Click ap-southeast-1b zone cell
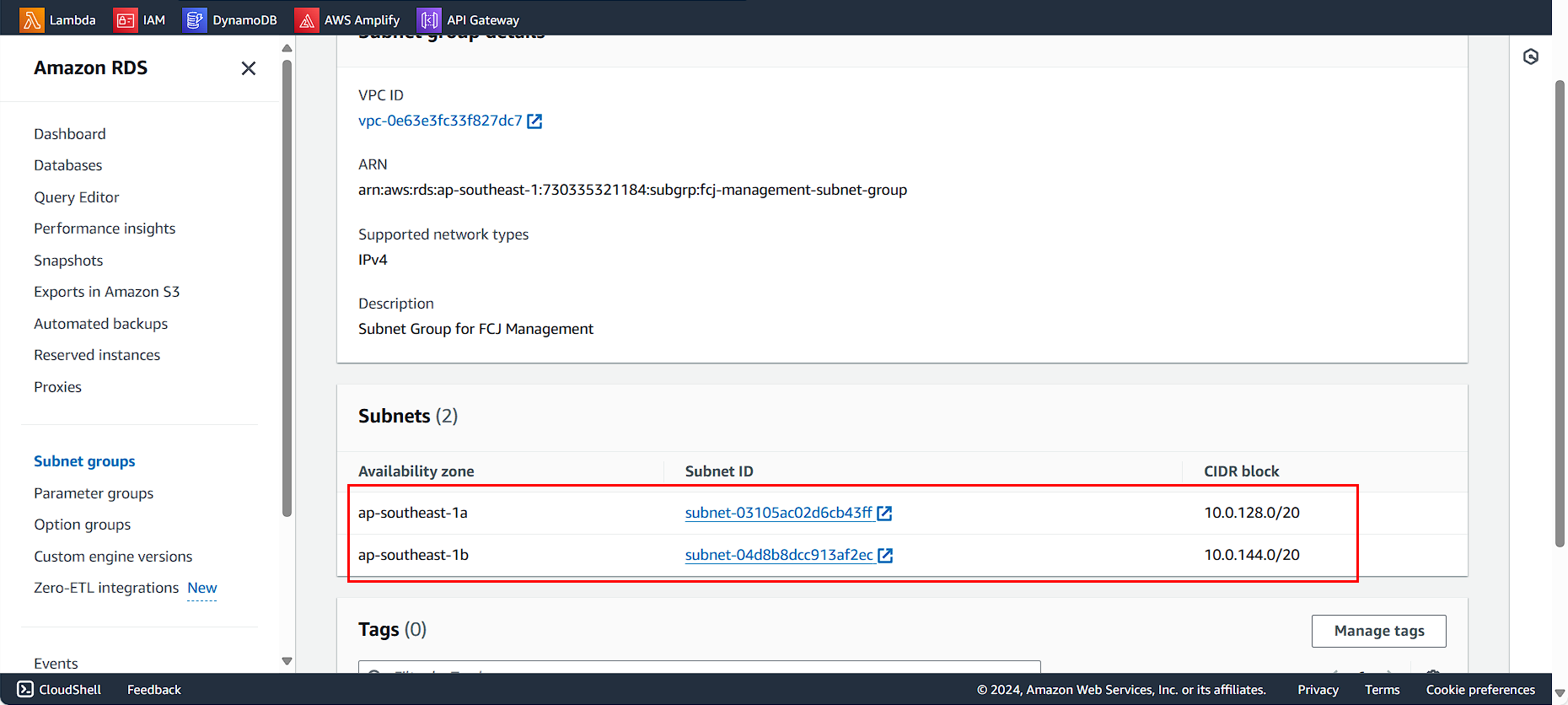This screenshot has height=705, width=1568. [x=413, y=555]
